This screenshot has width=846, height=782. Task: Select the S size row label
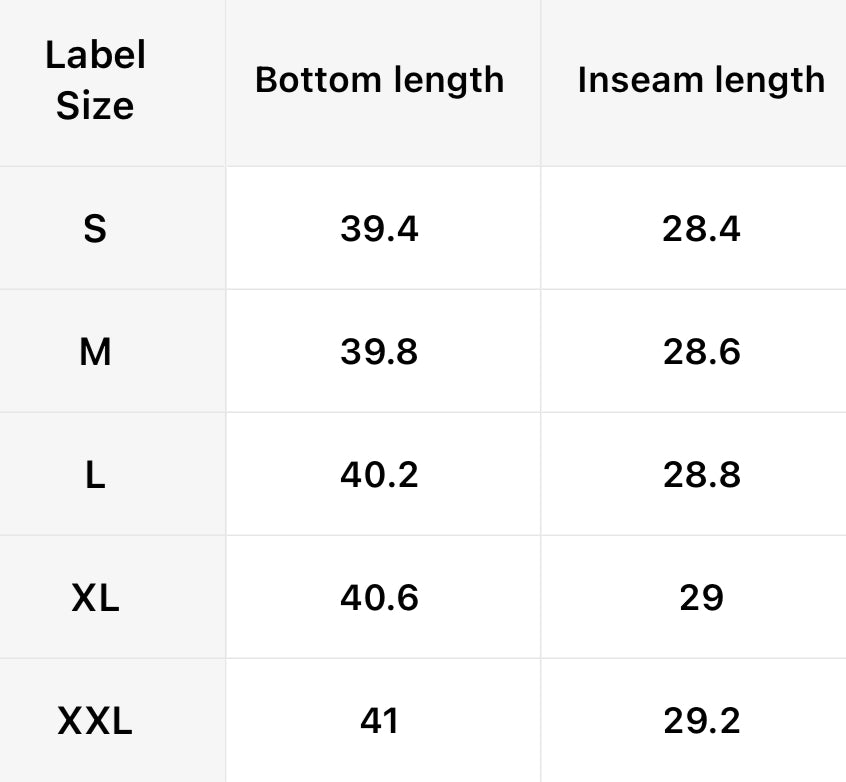pyautogui.click(x=95, y=229)
